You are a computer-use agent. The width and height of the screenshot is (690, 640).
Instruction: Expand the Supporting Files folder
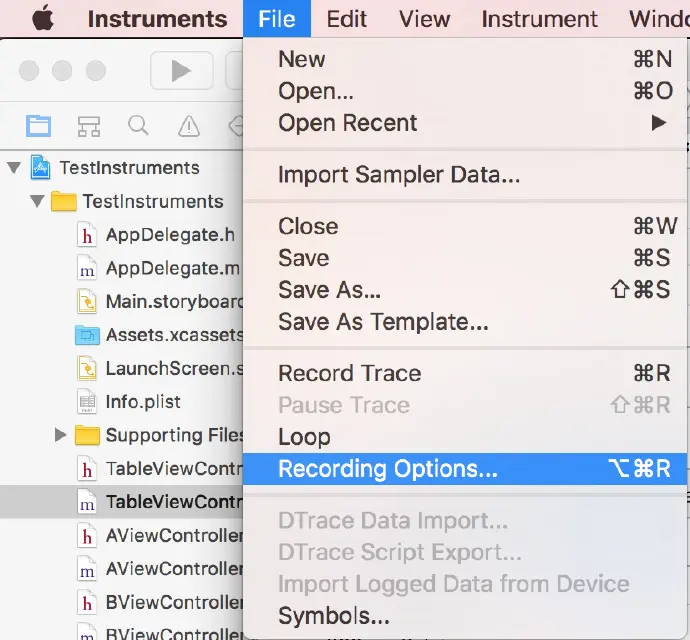pos(60,435)
